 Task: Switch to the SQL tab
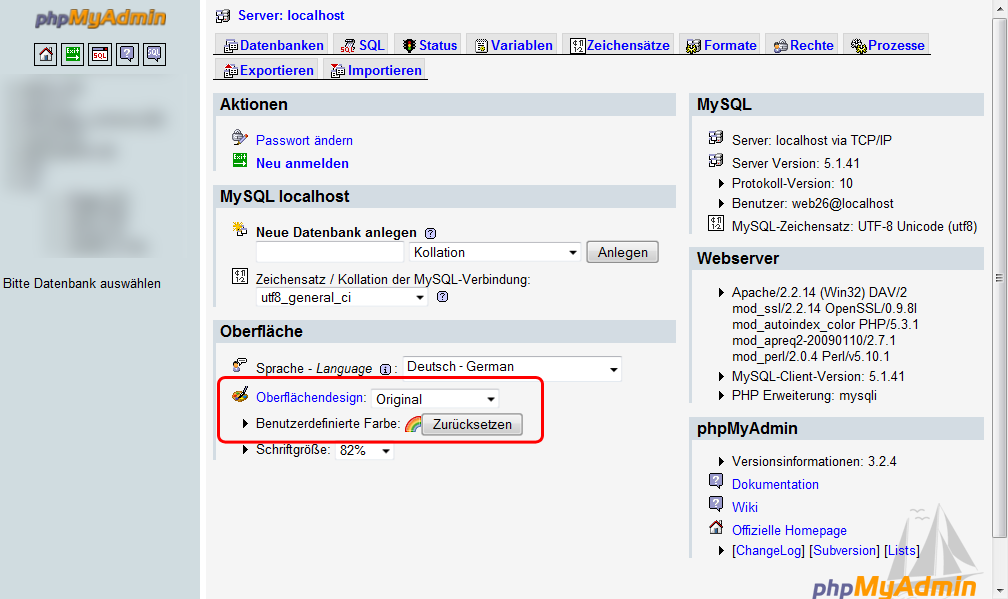click(363, 45)
